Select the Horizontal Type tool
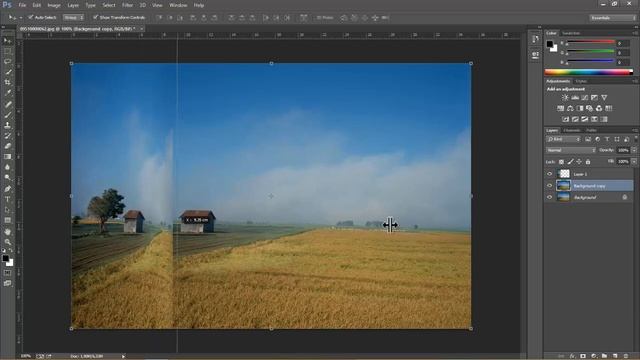This screenshot has width=640, height=360. pos(7,199)
